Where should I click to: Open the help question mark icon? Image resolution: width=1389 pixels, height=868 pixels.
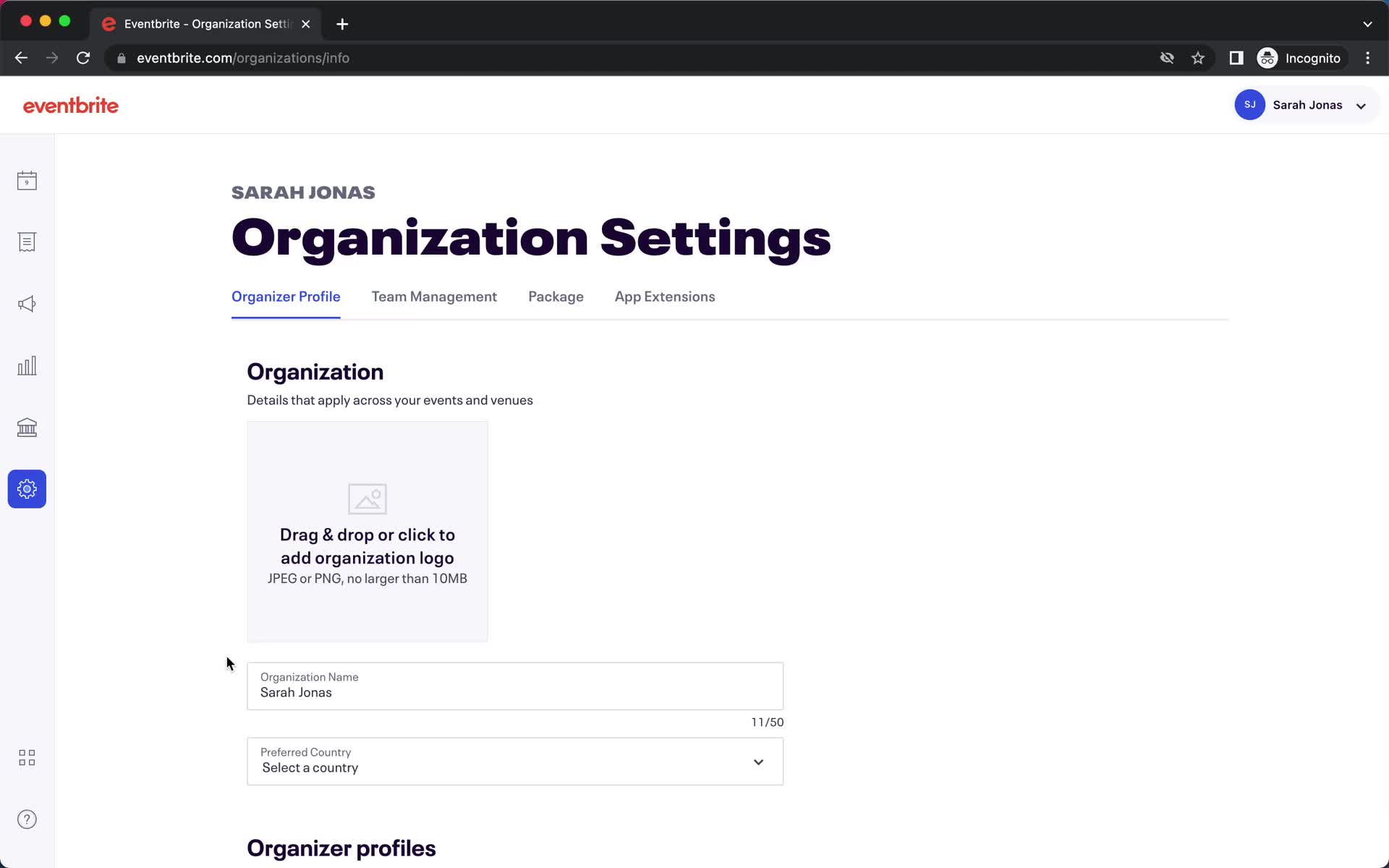click(27, 819)
